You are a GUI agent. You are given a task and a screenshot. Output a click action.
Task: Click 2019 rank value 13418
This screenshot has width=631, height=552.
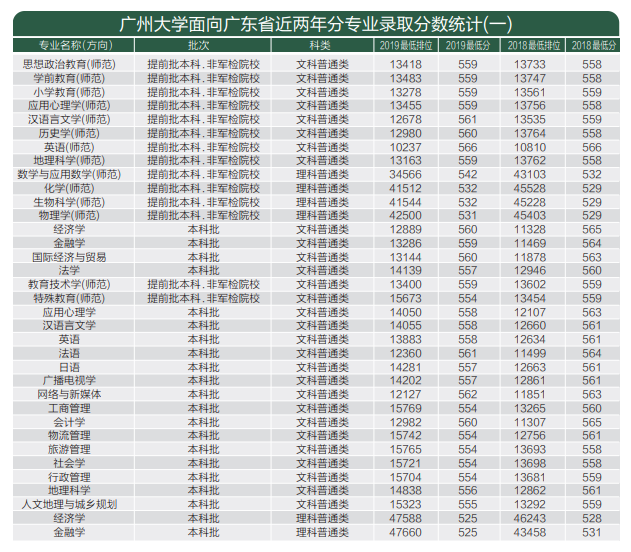tap(406, 64)
